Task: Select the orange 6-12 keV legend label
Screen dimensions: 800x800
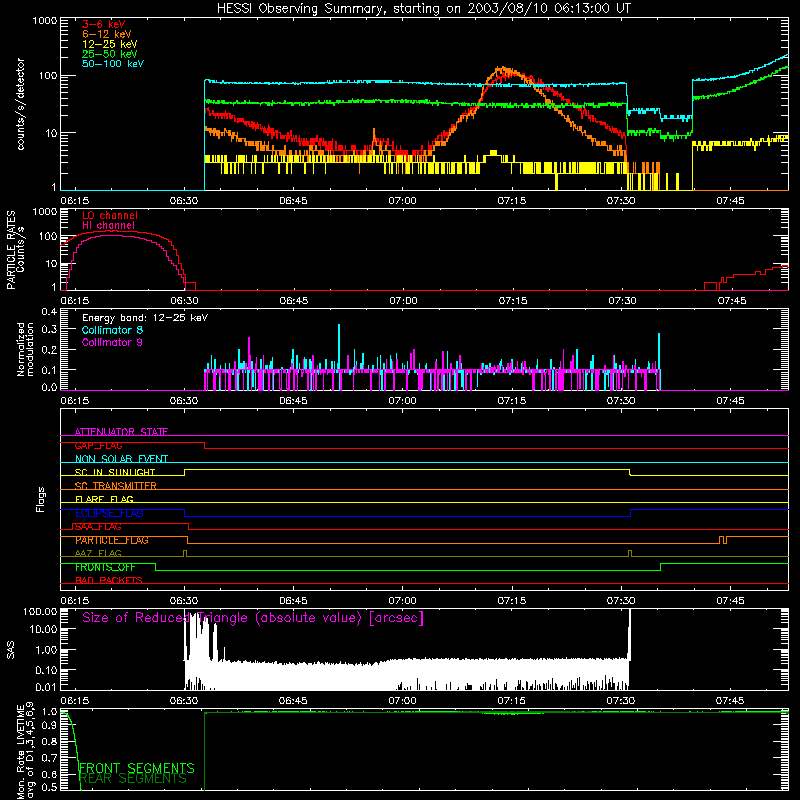Action: [107, 34]
